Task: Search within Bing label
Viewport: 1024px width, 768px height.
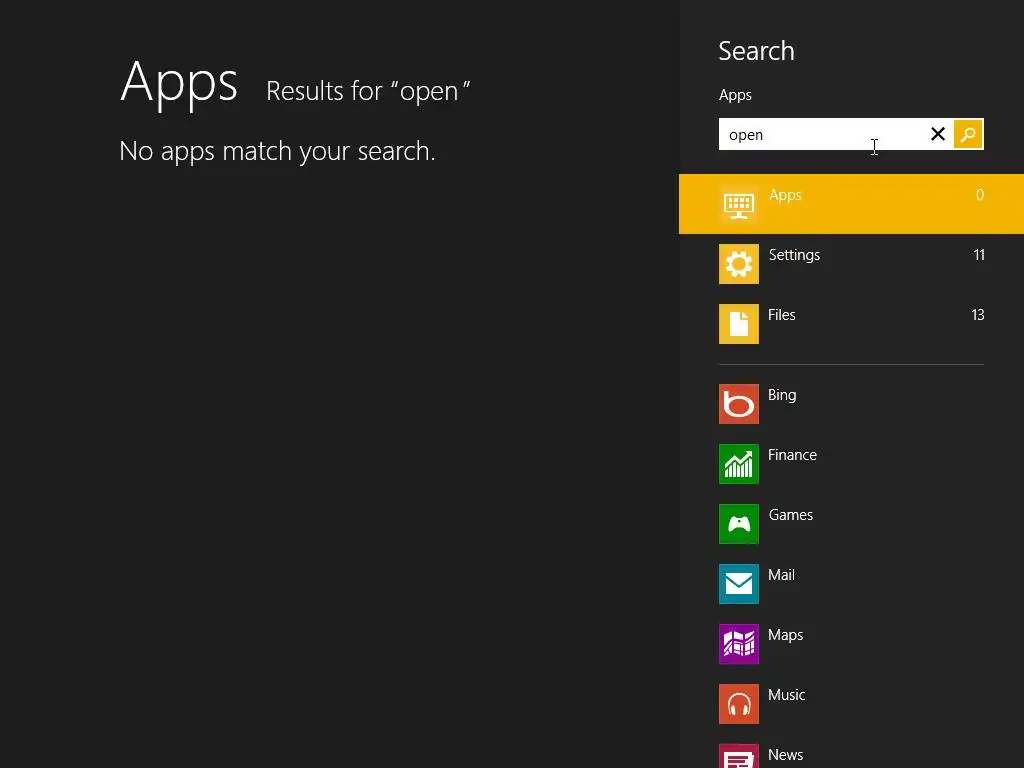Action: click(782, 395)
